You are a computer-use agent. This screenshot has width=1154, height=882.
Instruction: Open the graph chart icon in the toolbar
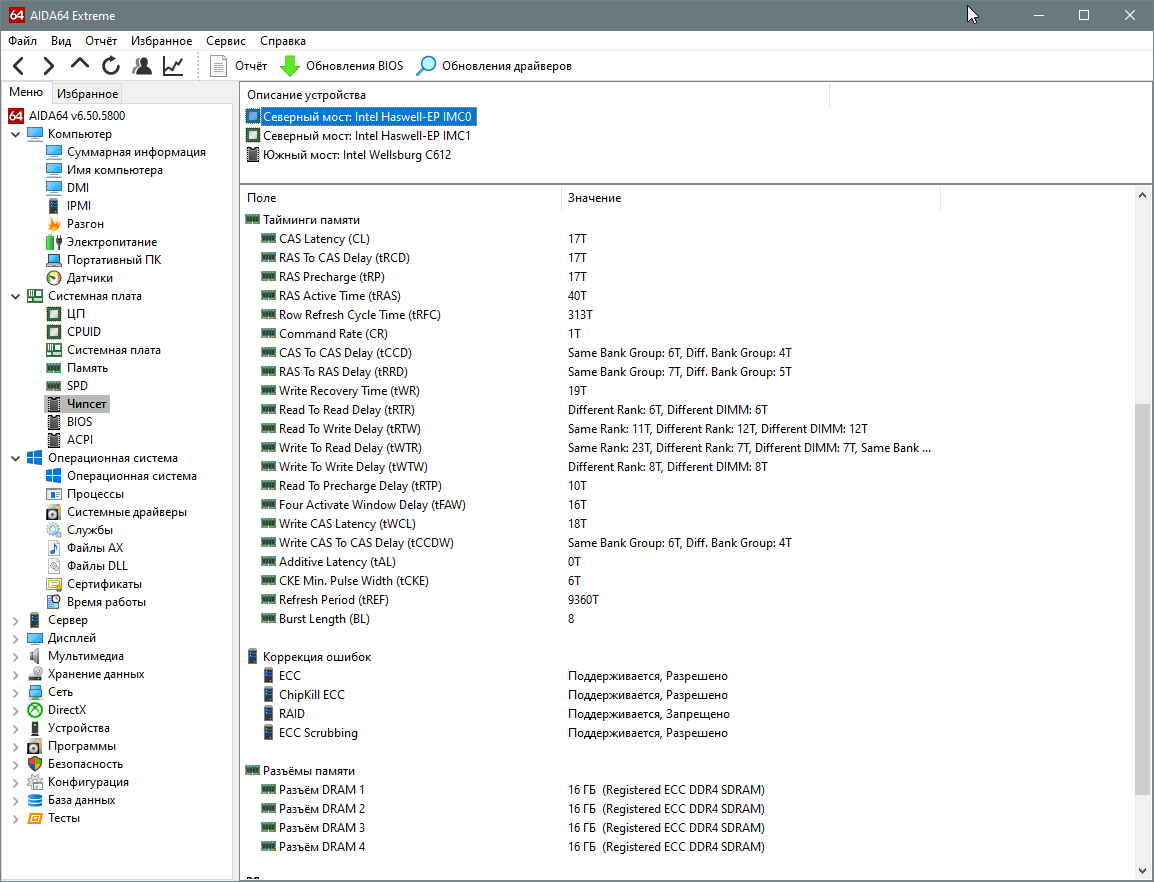point(174,66)
